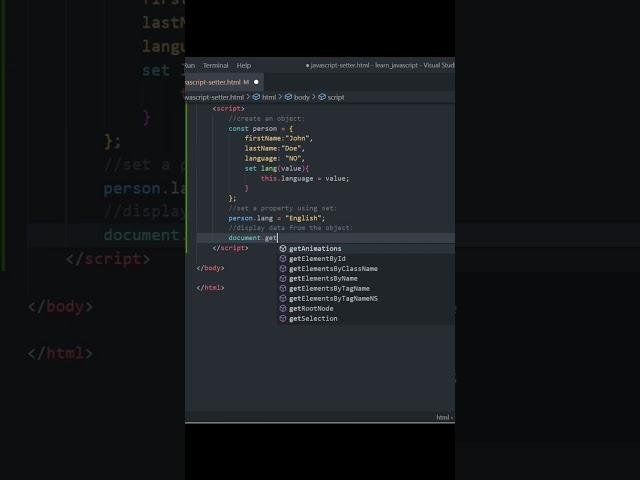Viewport: 640px width, 480px height.
Task: Click the html breadcrumb segment
Action: [269, 97]
